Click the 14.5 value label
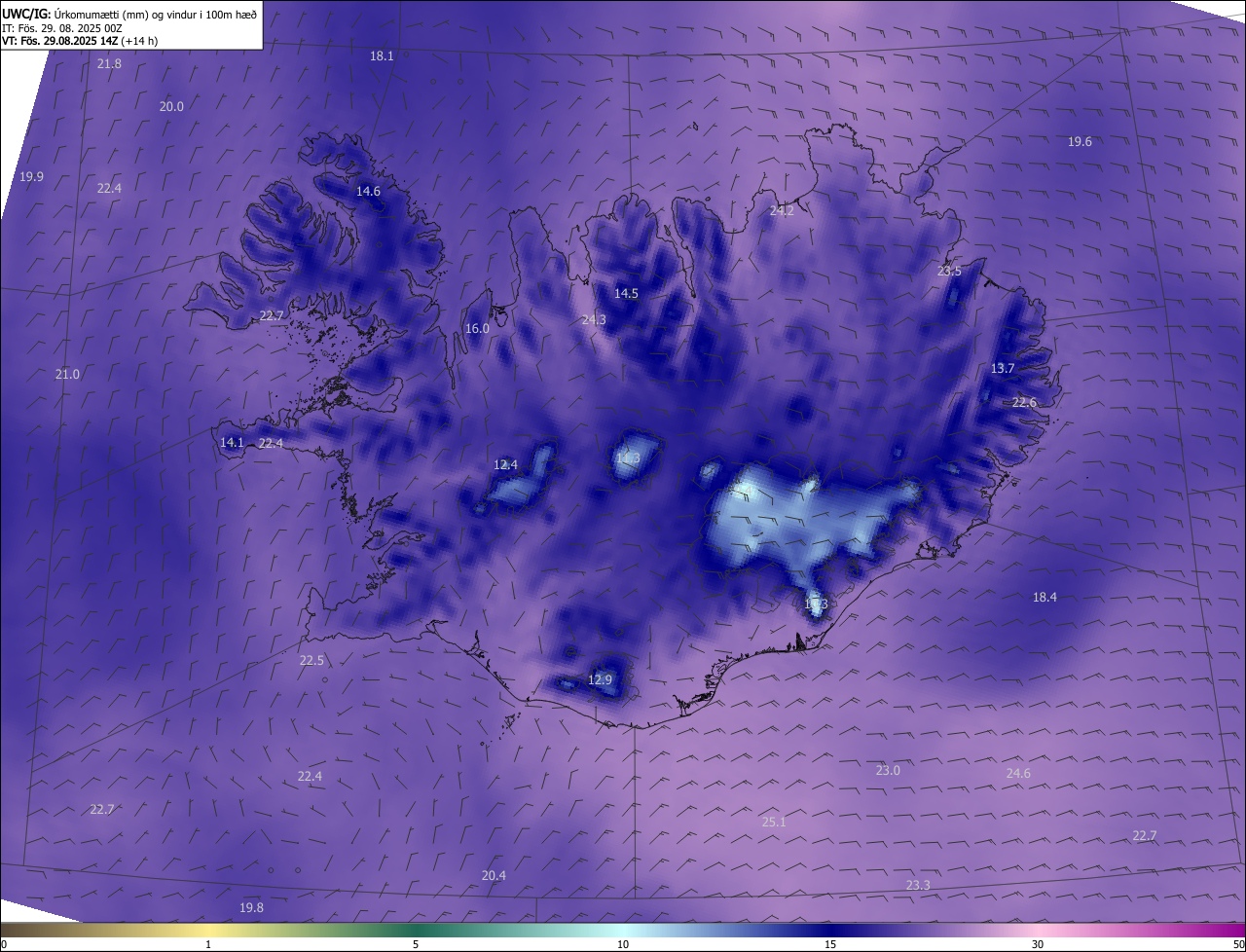Image resolution: width=1246 pixels, height=952 pixels. pyautogui.click(x=626, y=293)
